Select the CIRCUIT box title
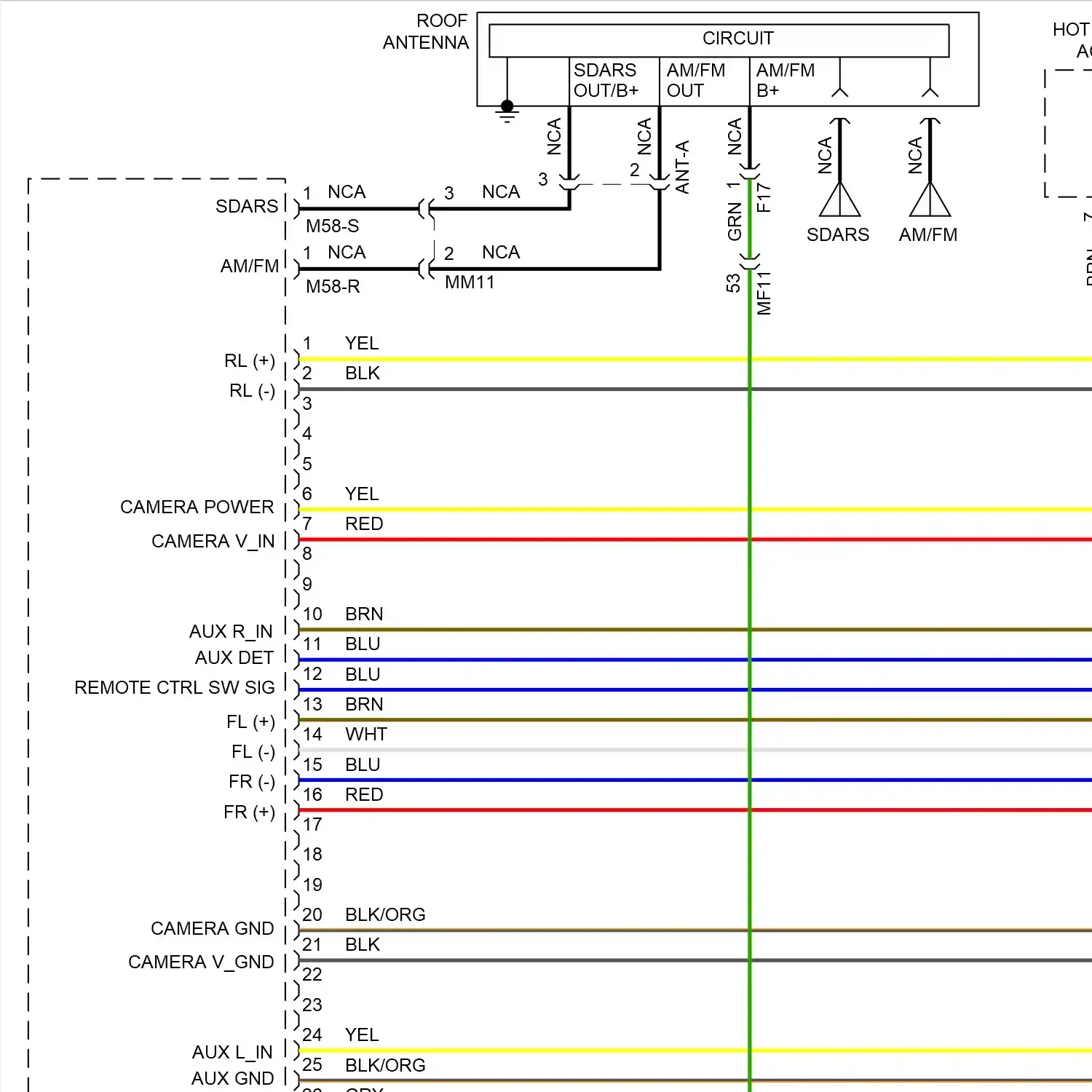 (x=737, y=38)
